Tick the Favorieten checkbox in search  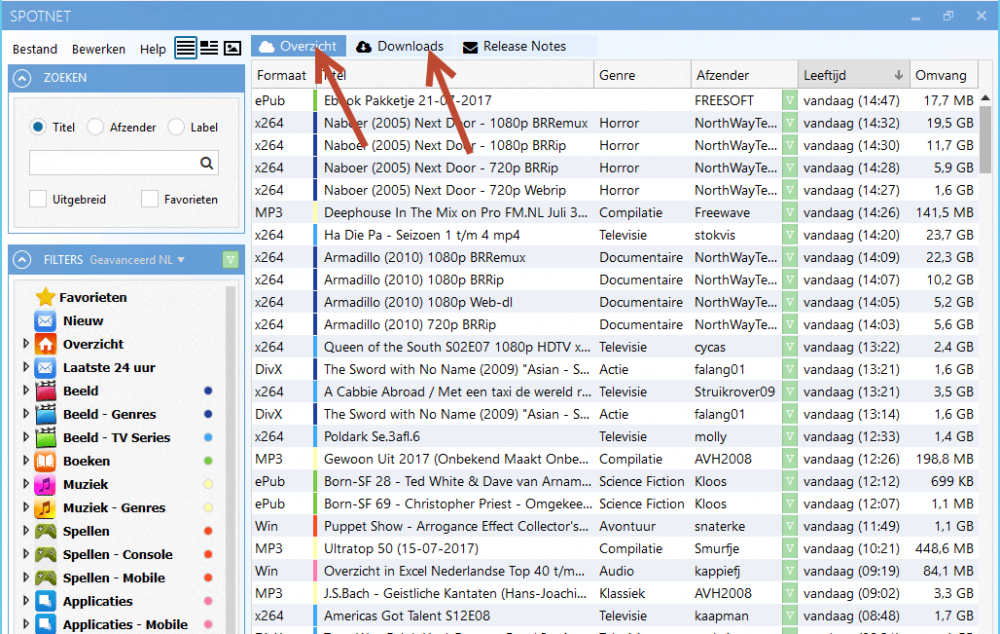pyautogui.click(x=149, y=199)
